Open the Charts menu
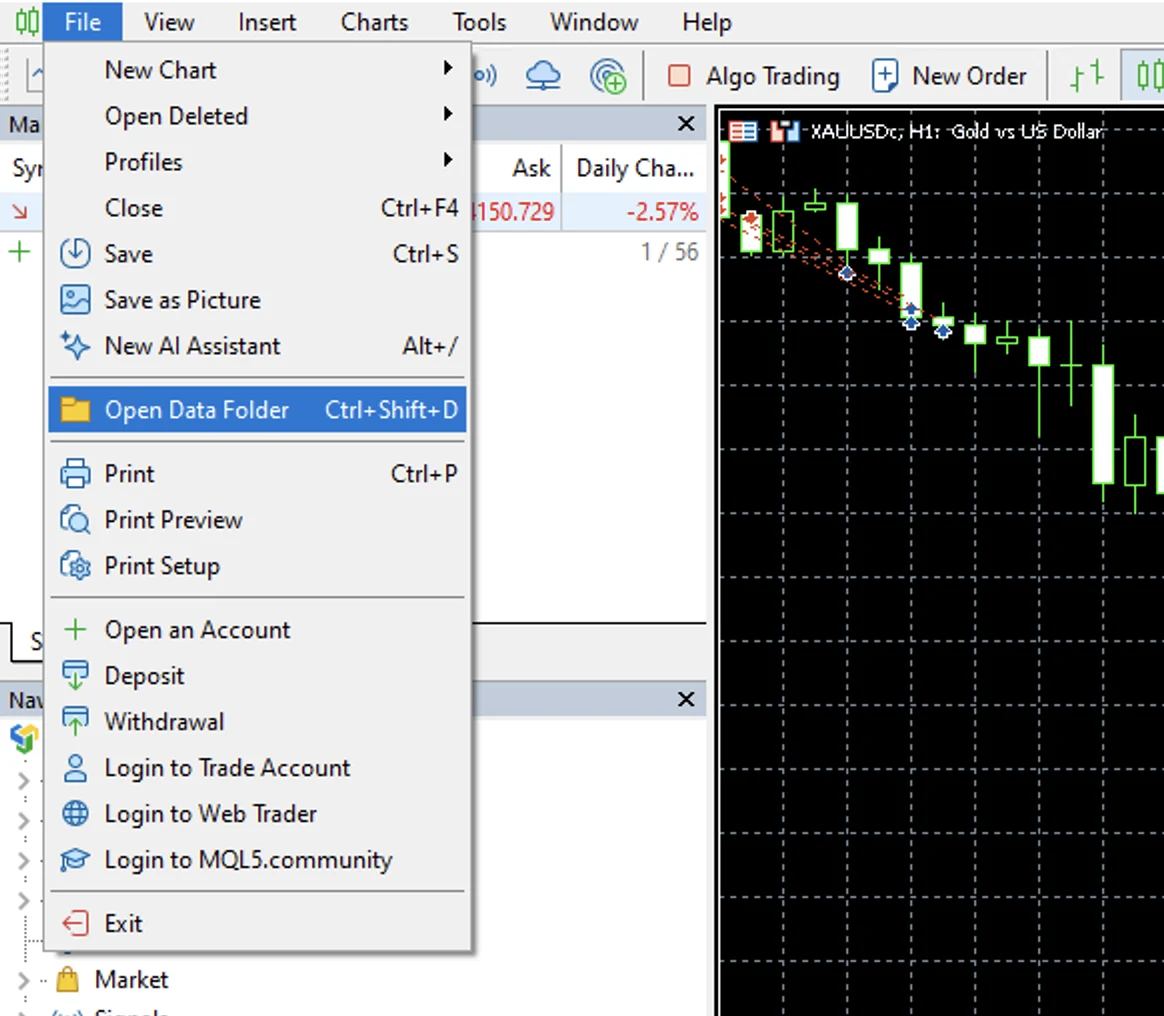 374,22
